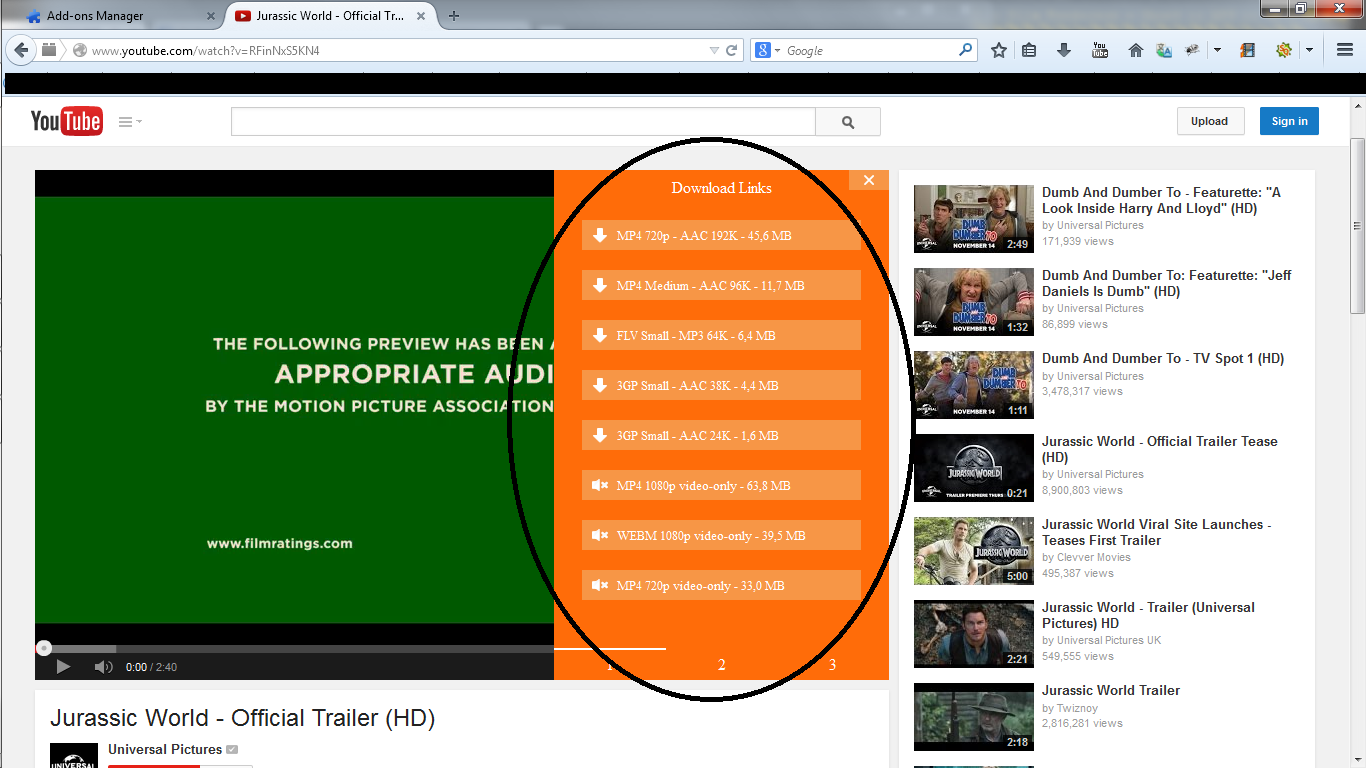Expand dropdown arrow after the gear extension icon
Screen dimensions: 1366x768
[1309, 50]
